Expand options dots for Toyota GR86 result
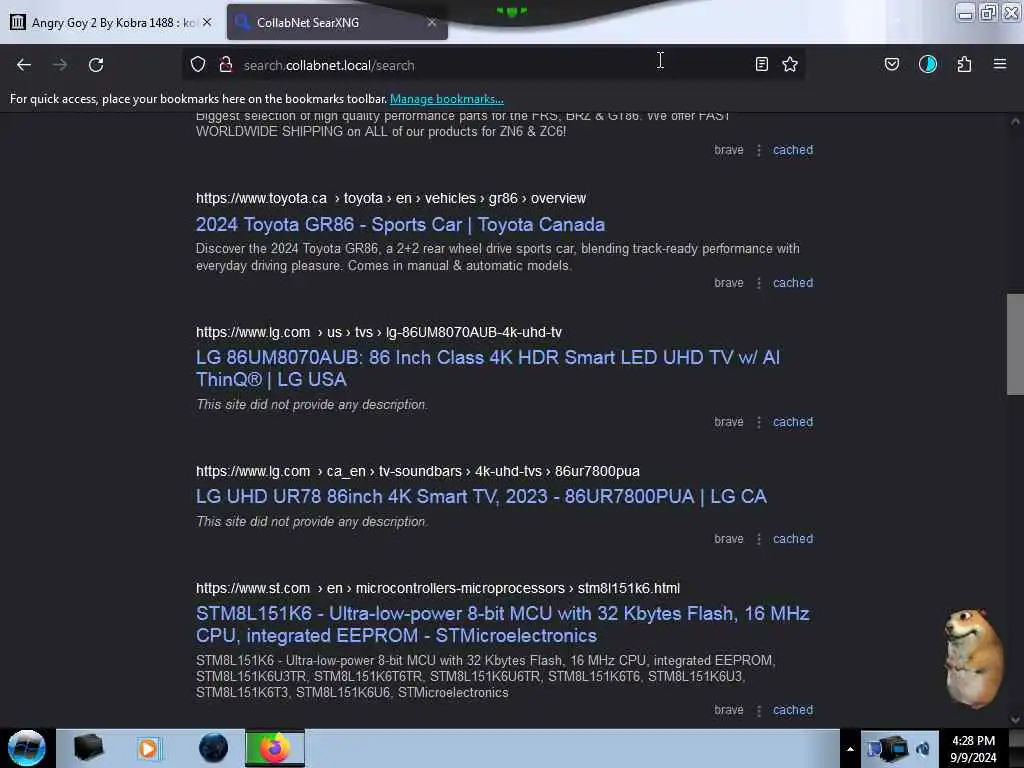The image size is (1024, 768). (759, 283)
